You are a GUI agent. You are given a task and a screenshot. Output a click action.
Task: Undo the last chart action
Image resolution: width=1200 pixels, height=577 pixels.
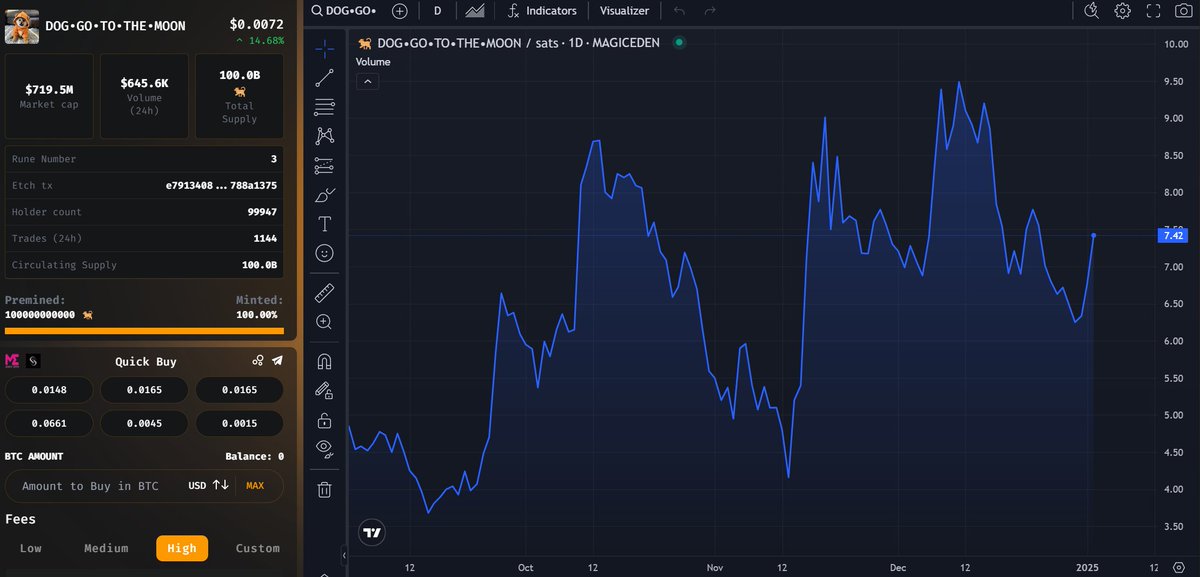point(679,11)
